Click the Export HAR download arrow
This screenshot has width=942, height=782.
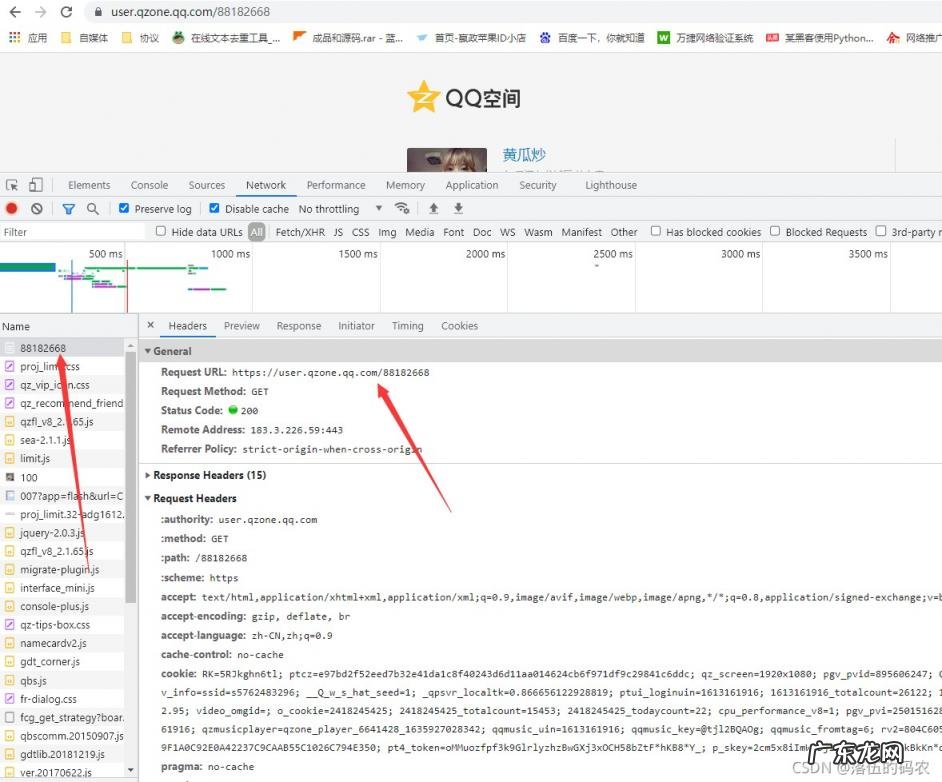pos(459,209)
